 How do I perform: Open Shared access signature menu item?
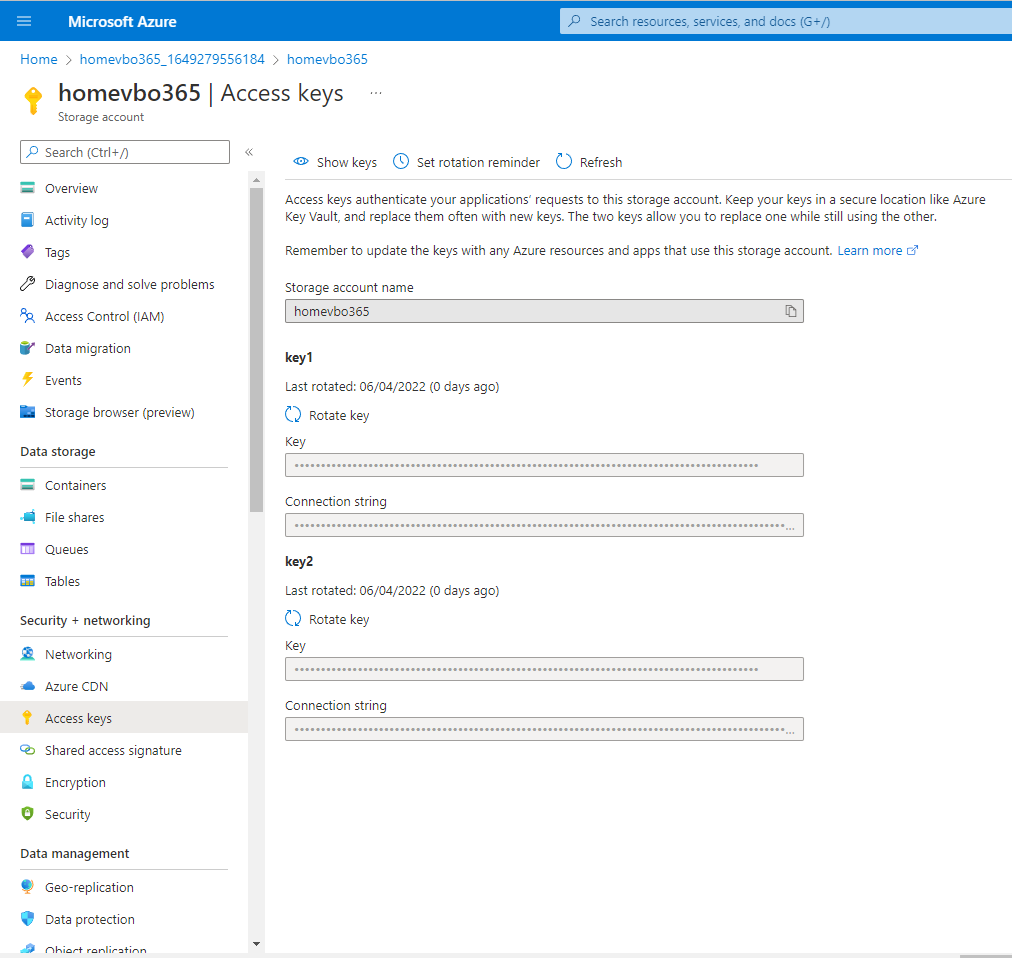(113, 750)
